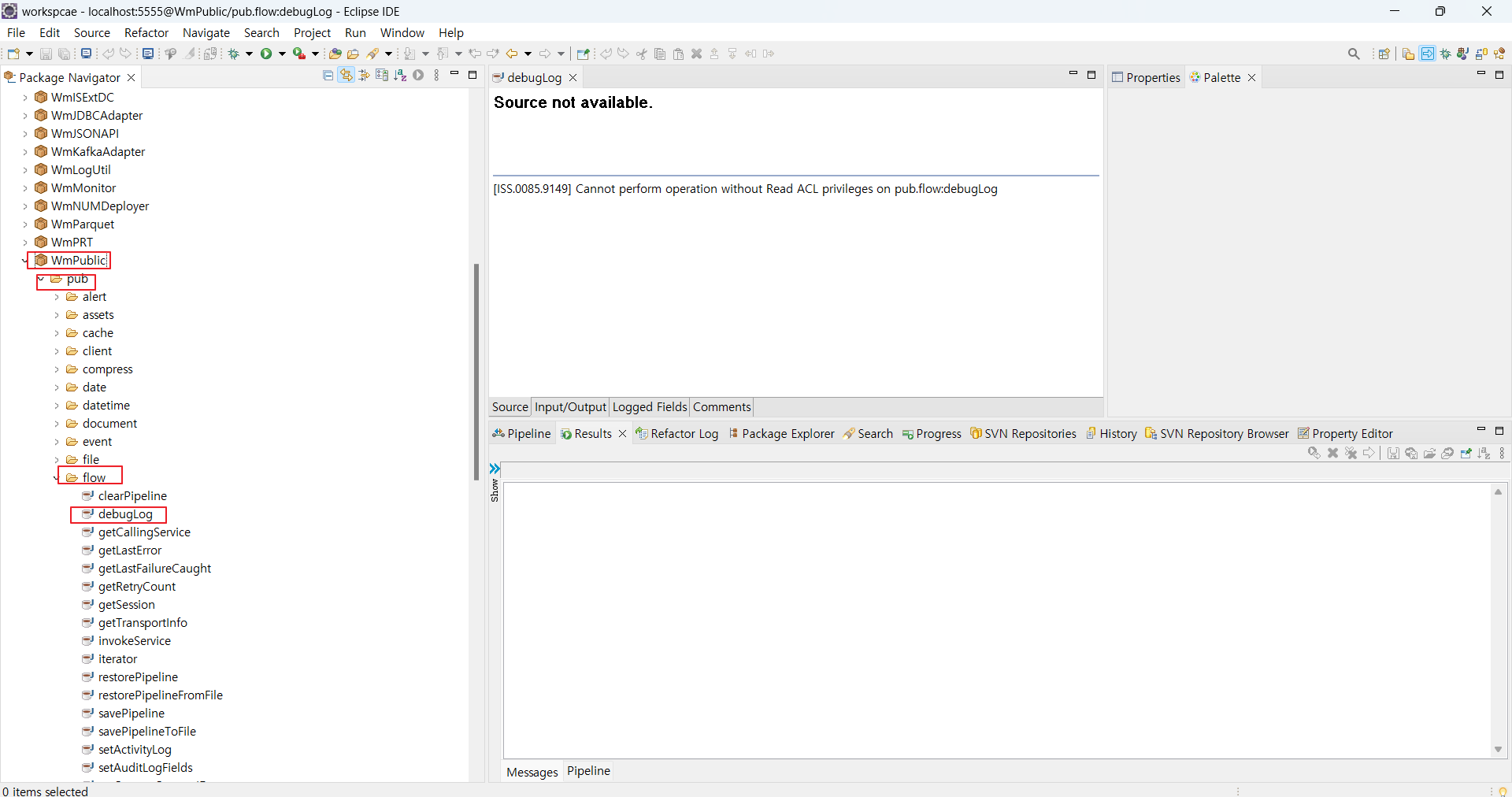Viewport: 1512px width, 797px height.
Task: Open the Debug dropdown arrow
Action: 249,54
